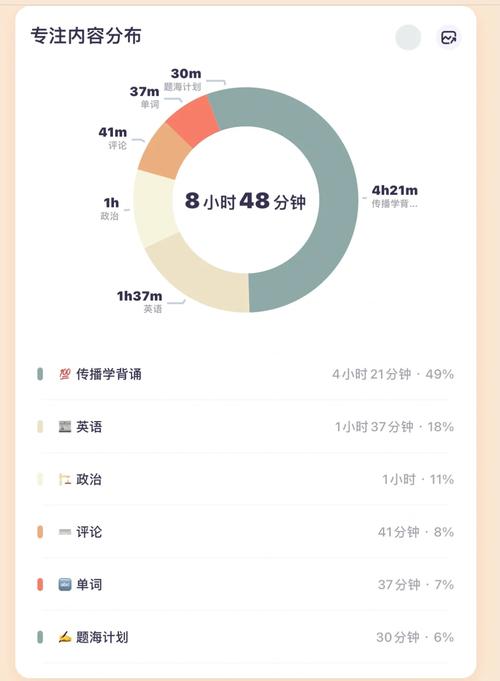This screenshot has width=500, height=681.
Task: Open the 英语 1小时37分钟 list row
Action: [x=245, y=426]
